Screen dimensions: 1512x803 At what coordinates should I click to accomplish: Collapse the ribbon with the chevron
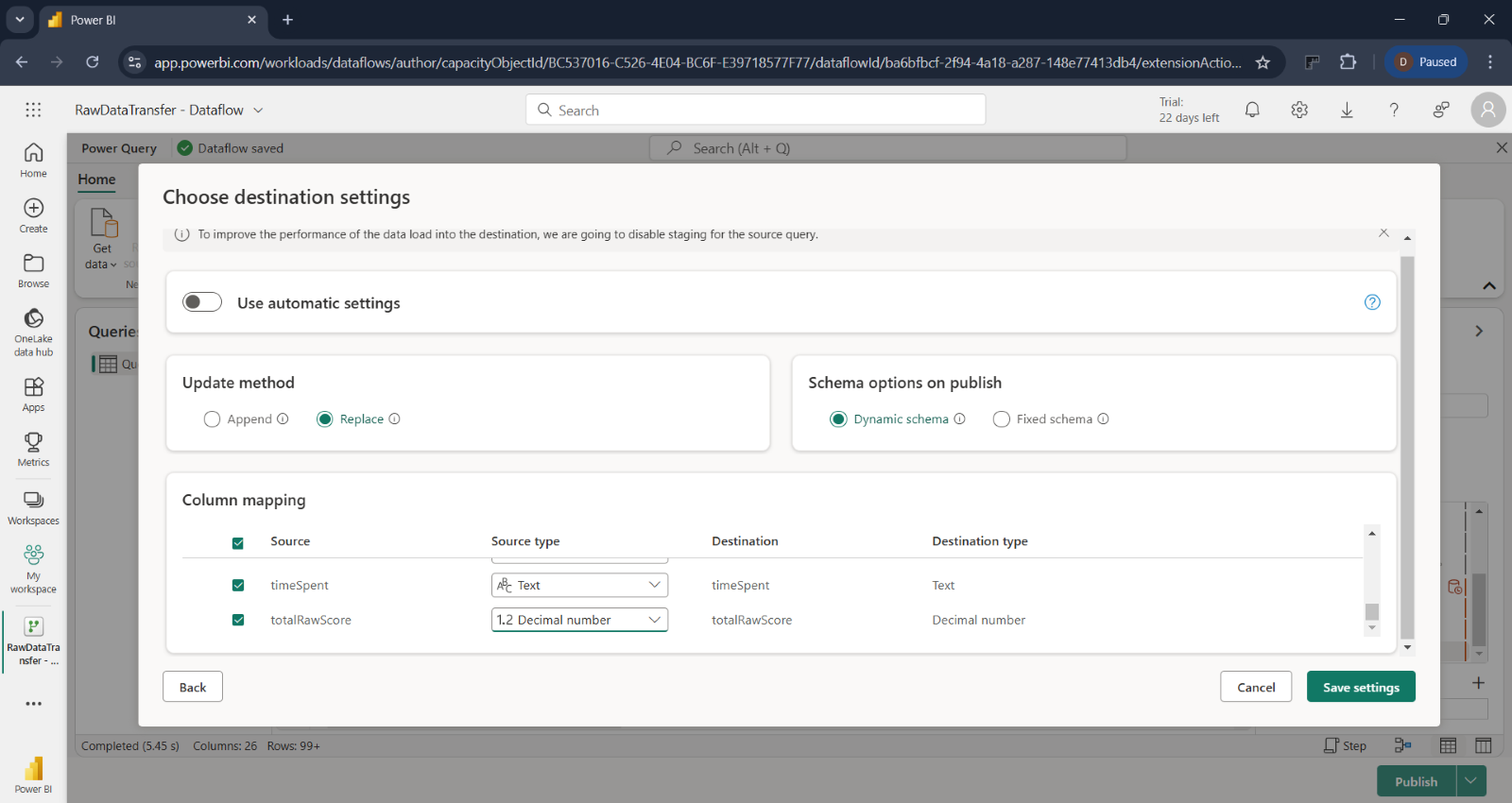point(1489,285)
